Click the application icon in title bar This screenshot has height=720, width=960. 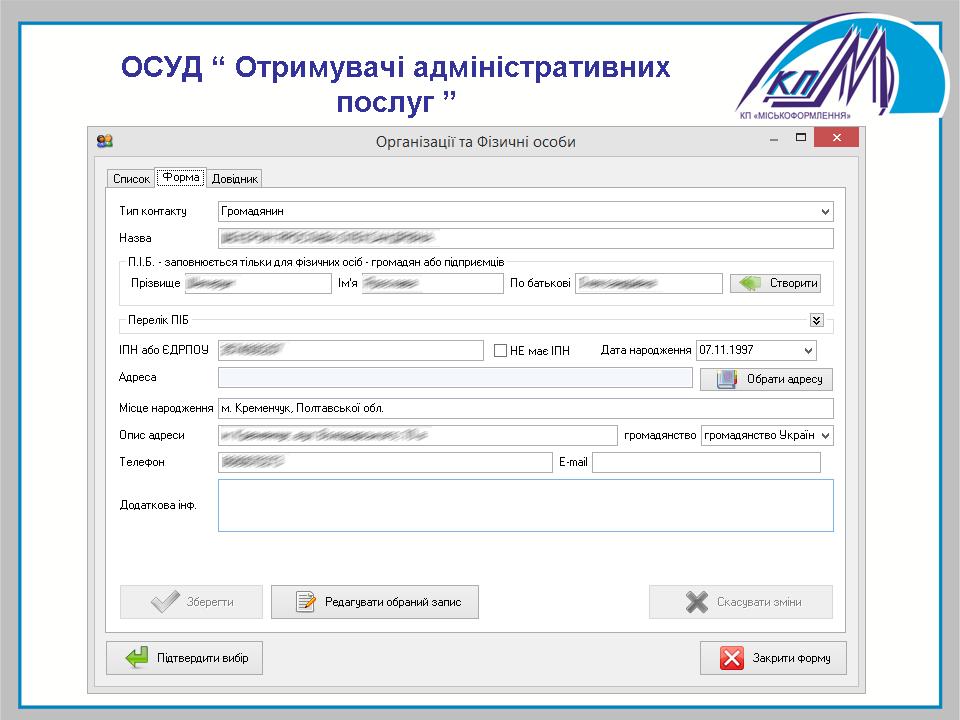[105, 141]
